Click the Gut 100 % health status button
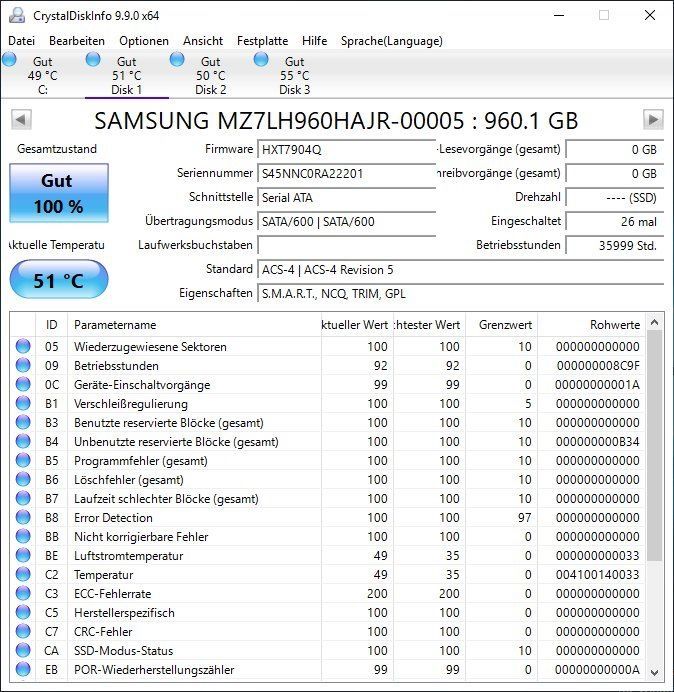Screen dimensions: 674x692 coord(59,193)
